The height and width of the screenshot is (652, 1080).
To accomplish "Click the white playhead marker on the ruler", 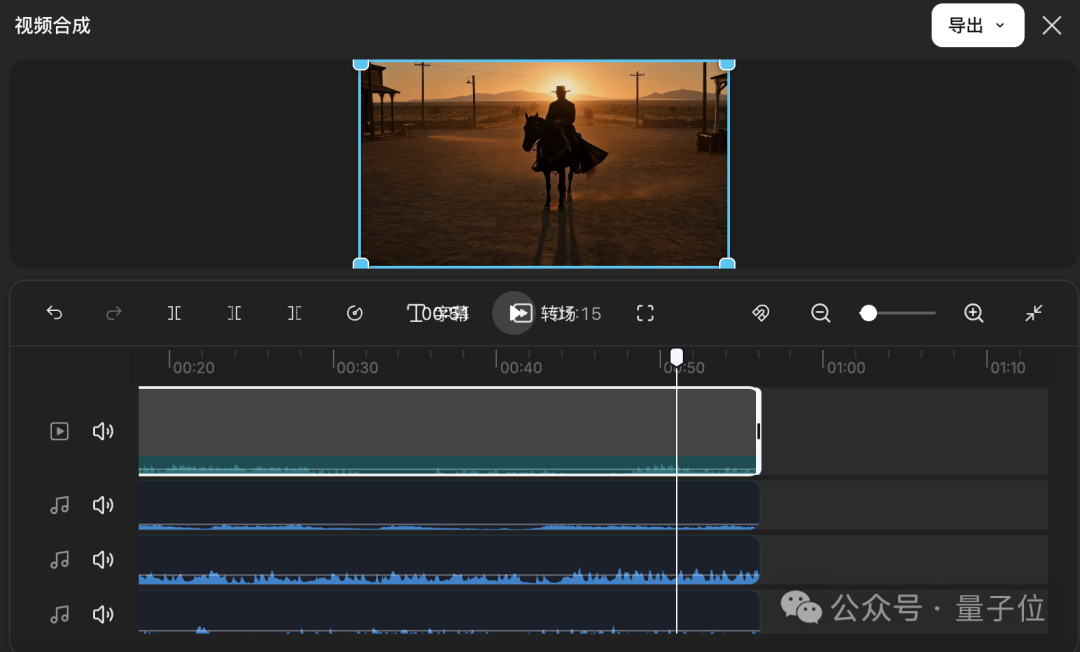I will point(676,357).
